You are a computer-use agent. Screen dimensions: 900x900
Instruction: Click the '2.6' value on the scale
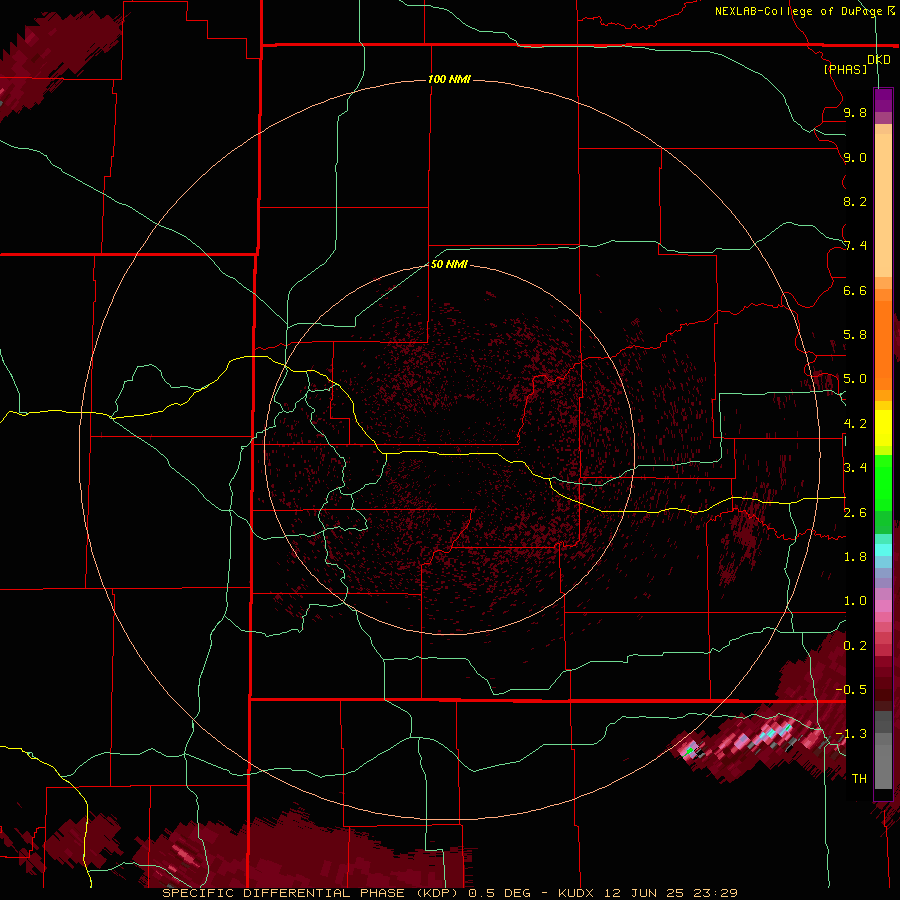point(855,513)
